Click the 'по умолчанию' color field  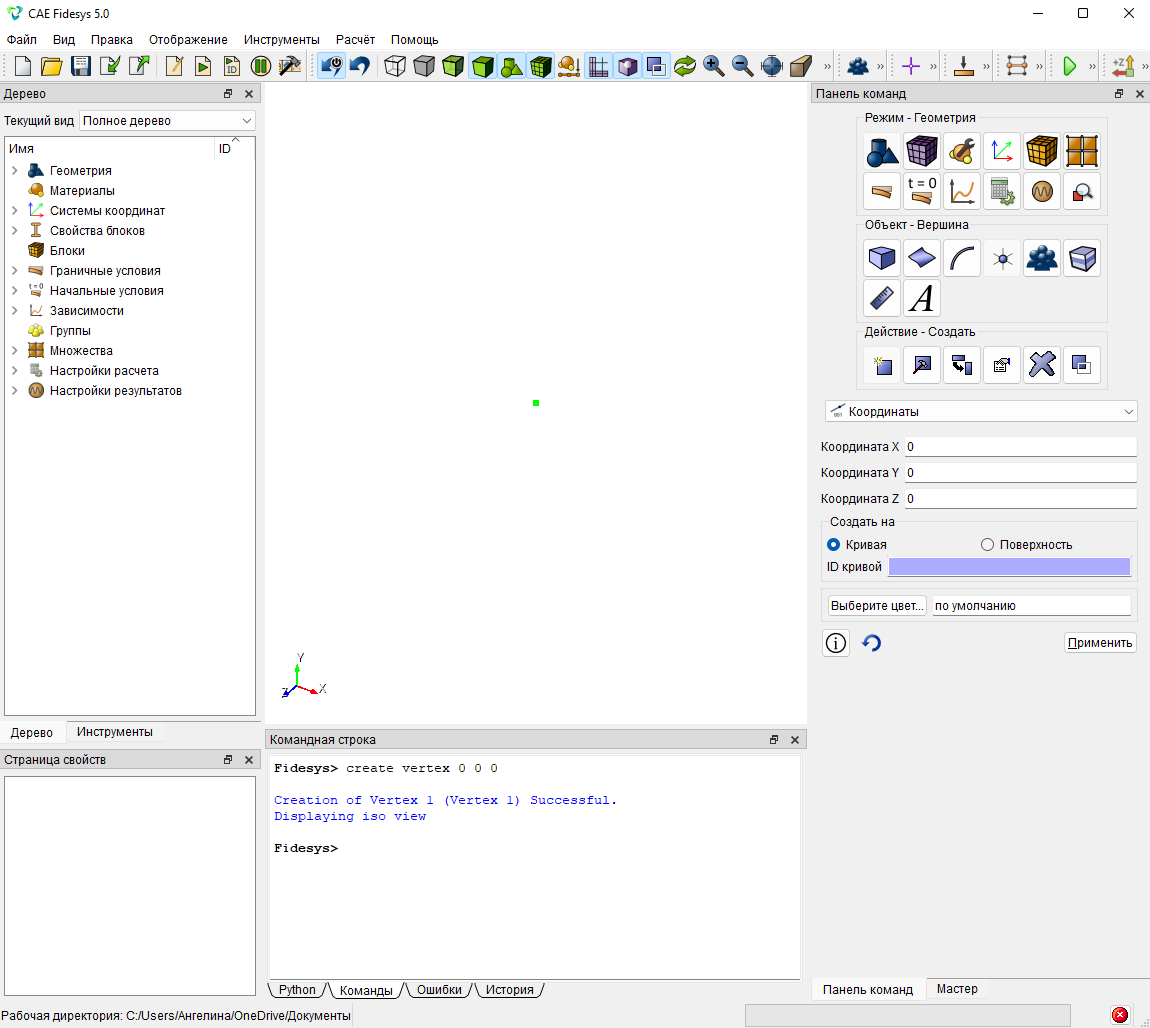[x=1031, y=606]
